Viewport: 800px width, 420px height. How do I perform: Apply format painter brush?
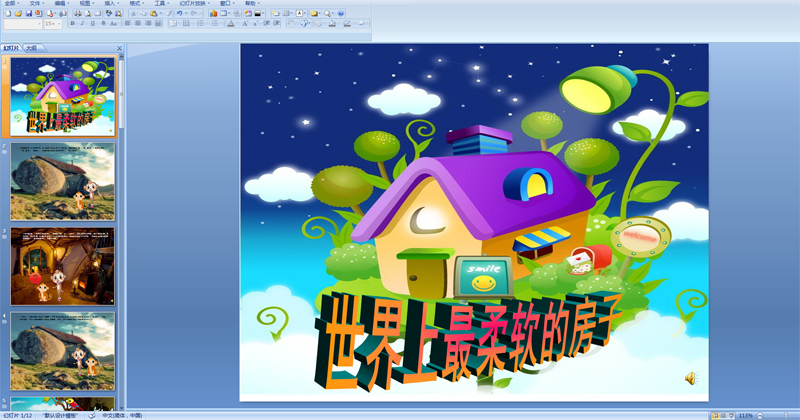(x=168, y=14)
